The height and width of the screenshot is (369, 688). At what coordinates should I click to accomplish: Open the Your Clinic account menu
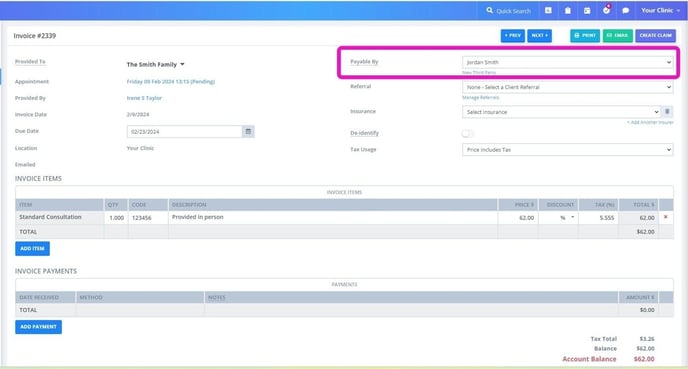point(660,10)
